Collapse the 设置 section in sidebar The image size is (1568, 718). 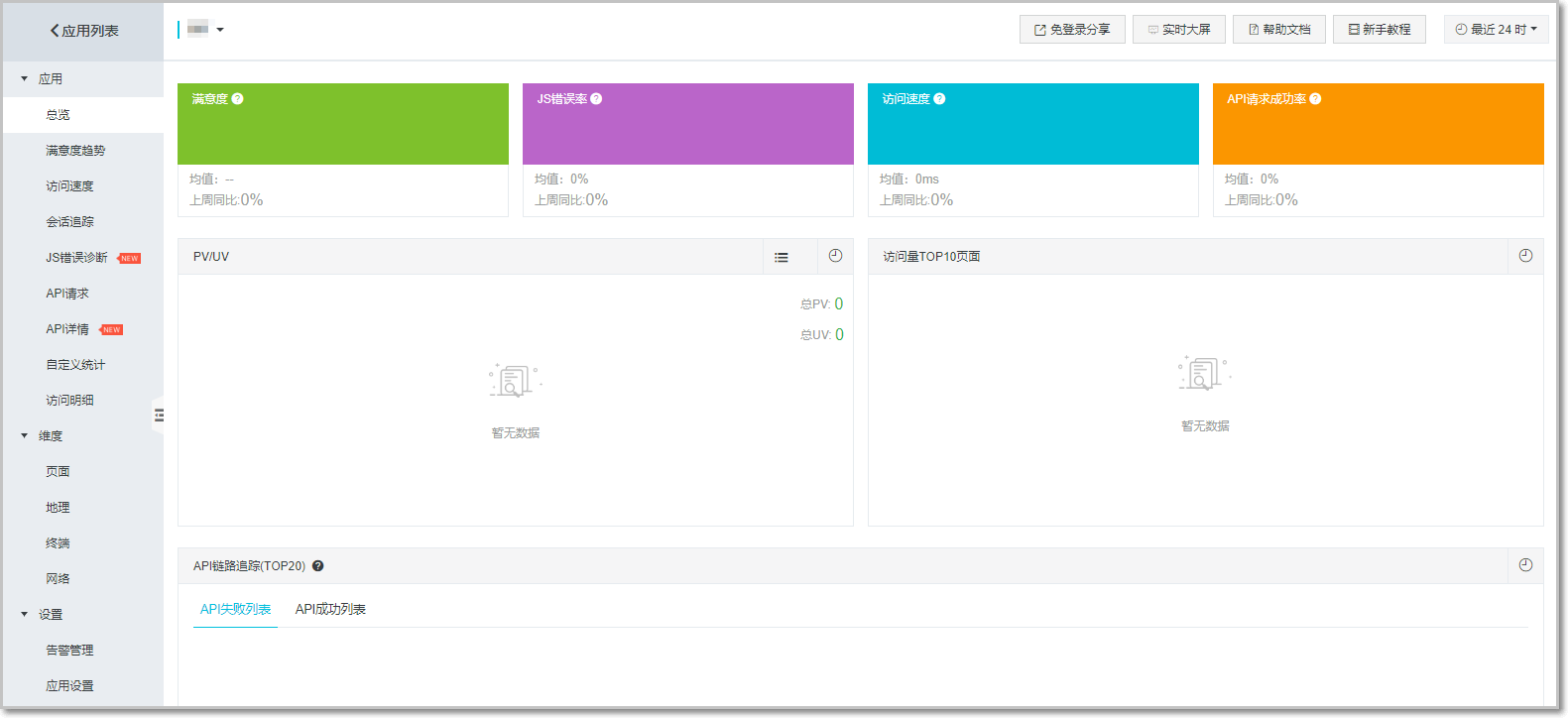click(25, 615)
